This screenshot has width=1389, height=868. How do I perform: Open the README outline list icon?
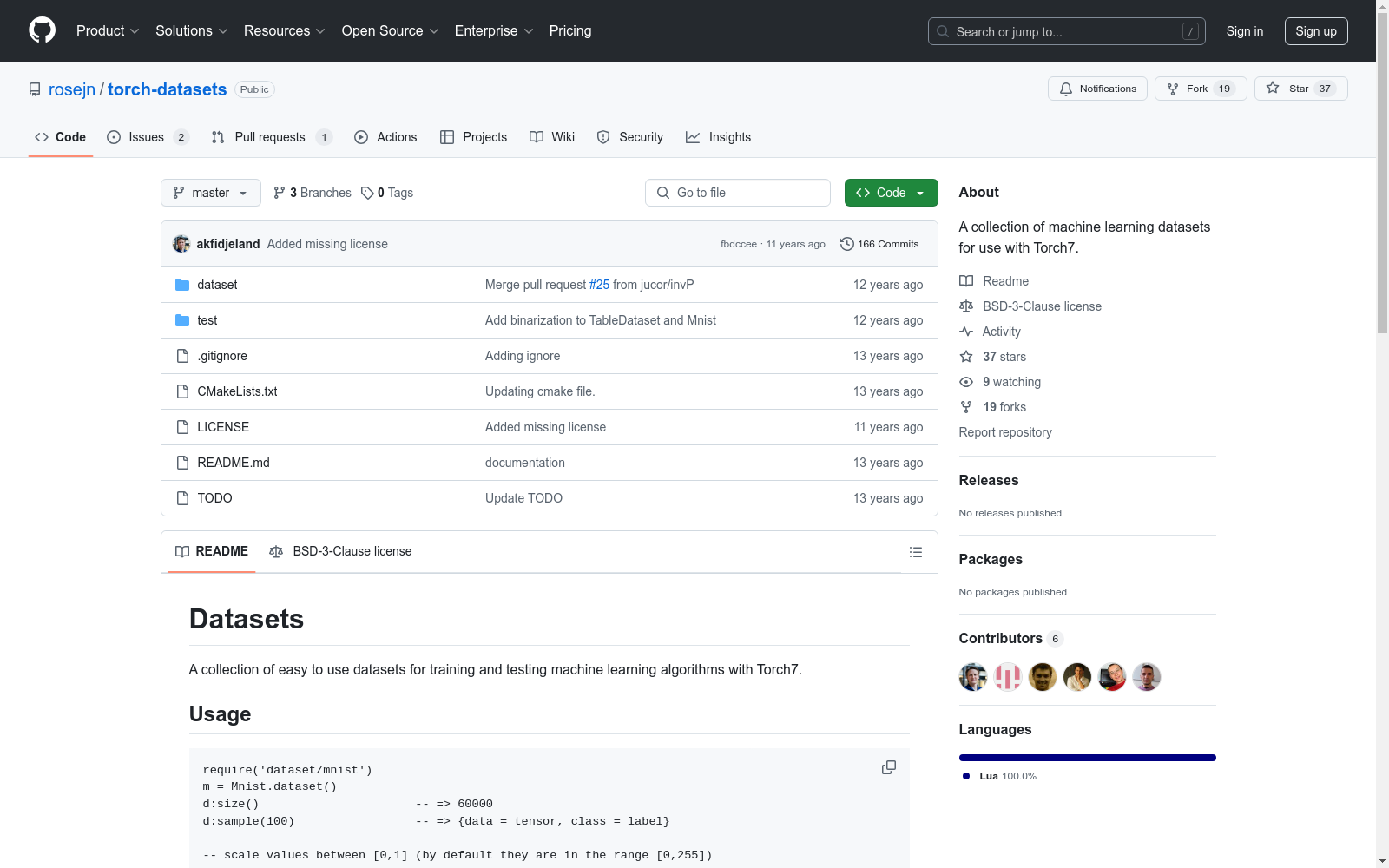pyautogui.click(x=915, y=552)
